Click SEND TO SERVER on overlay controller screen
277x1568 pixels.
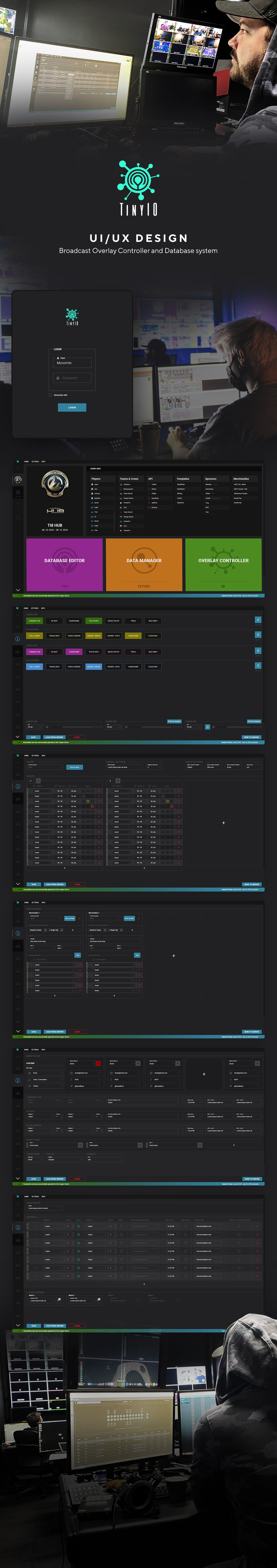251,737
